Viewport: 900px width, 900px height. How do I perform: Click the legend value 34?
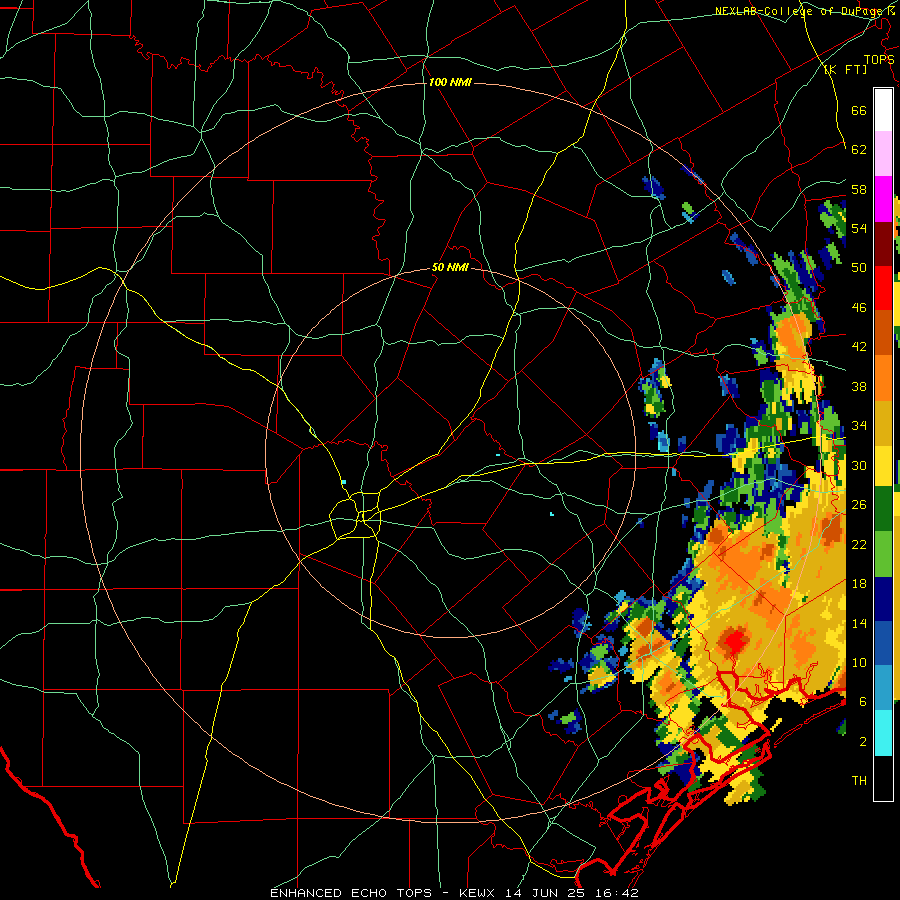point(859,426)
